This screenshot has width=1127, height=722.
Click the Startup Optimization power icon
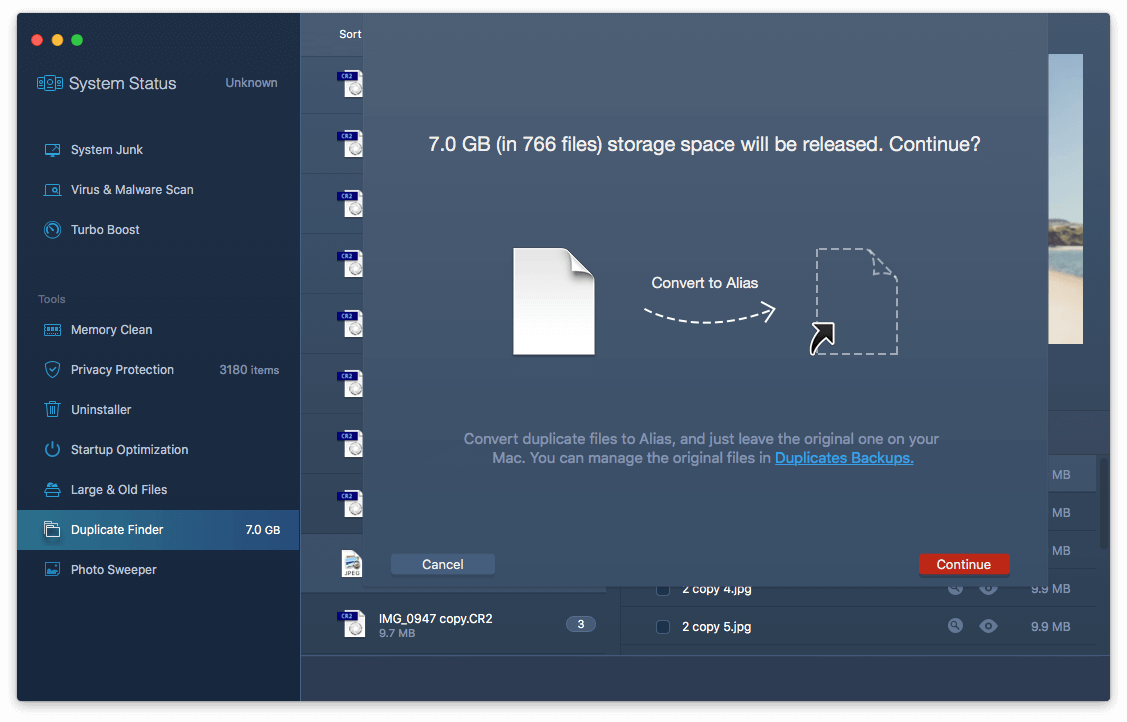[52, 450]
